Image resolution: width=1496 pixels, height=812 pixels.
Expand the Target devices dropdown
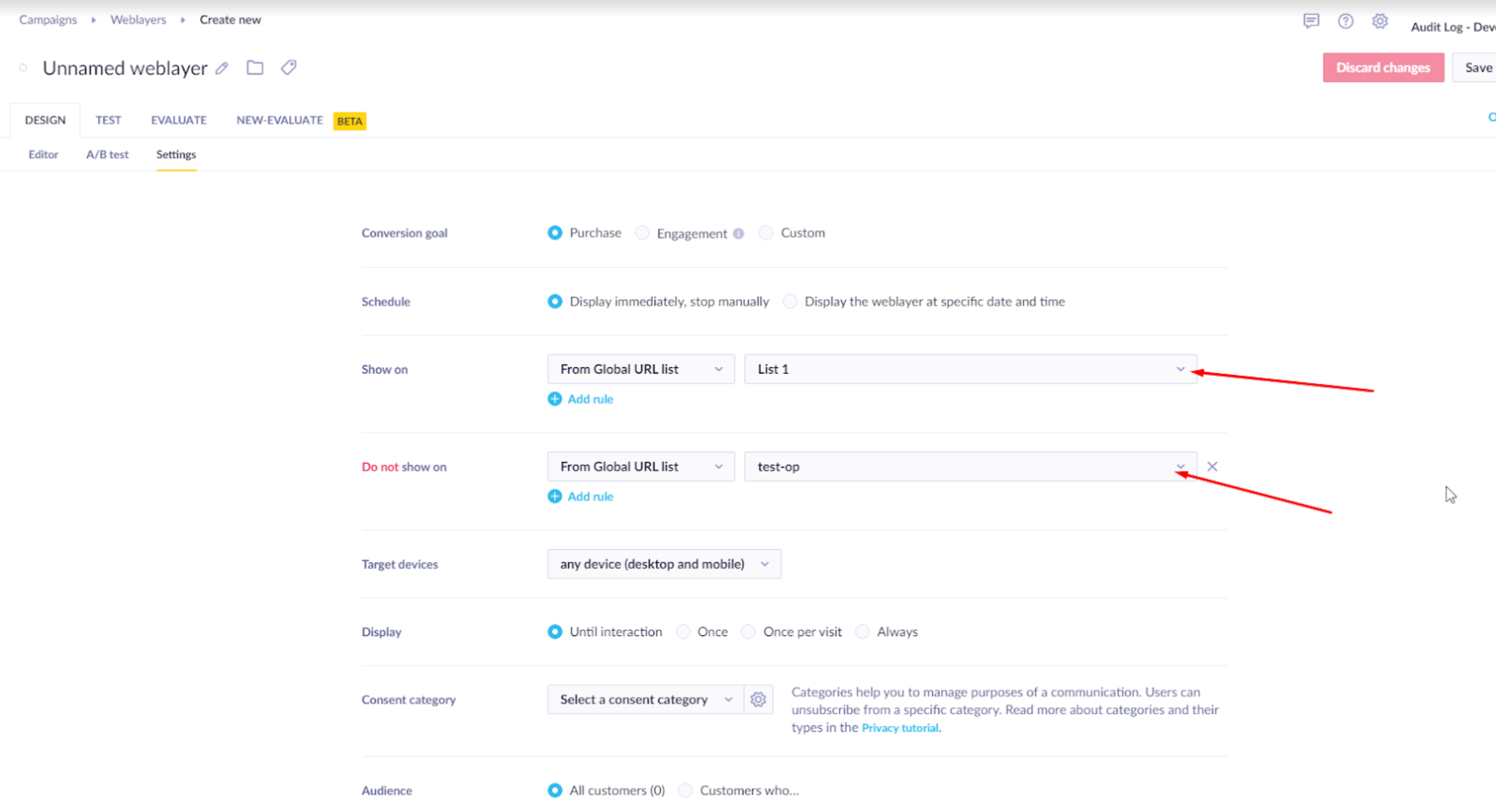(664, 564)
